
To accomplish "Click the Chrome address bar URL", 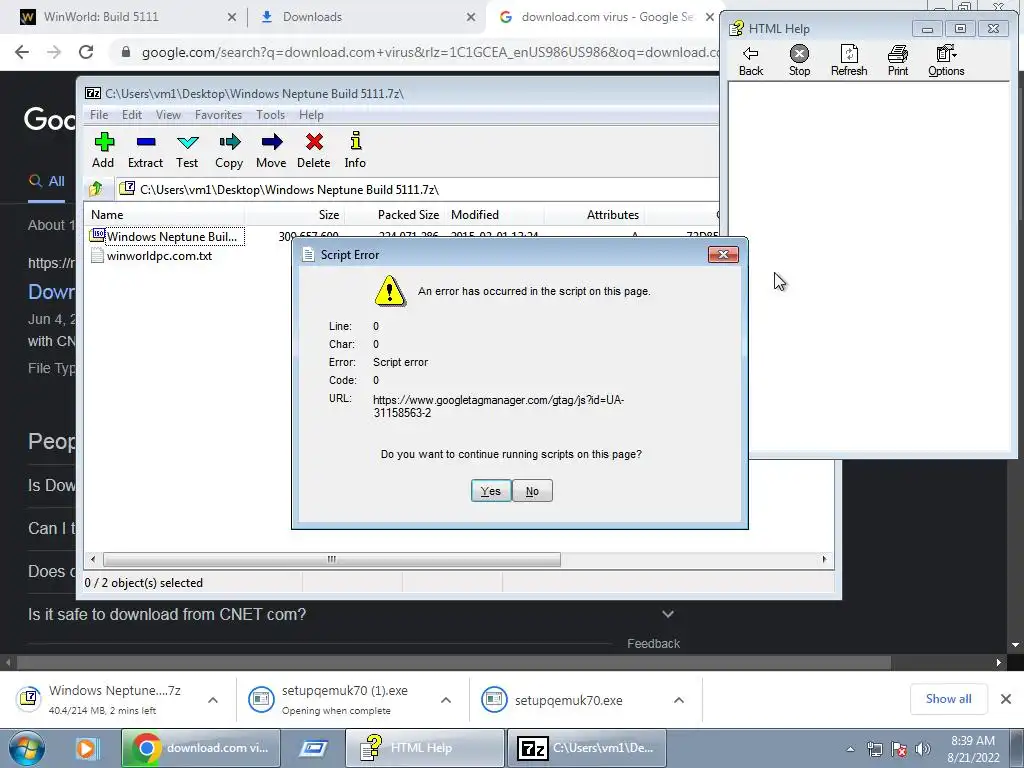I will coord(428,52).
